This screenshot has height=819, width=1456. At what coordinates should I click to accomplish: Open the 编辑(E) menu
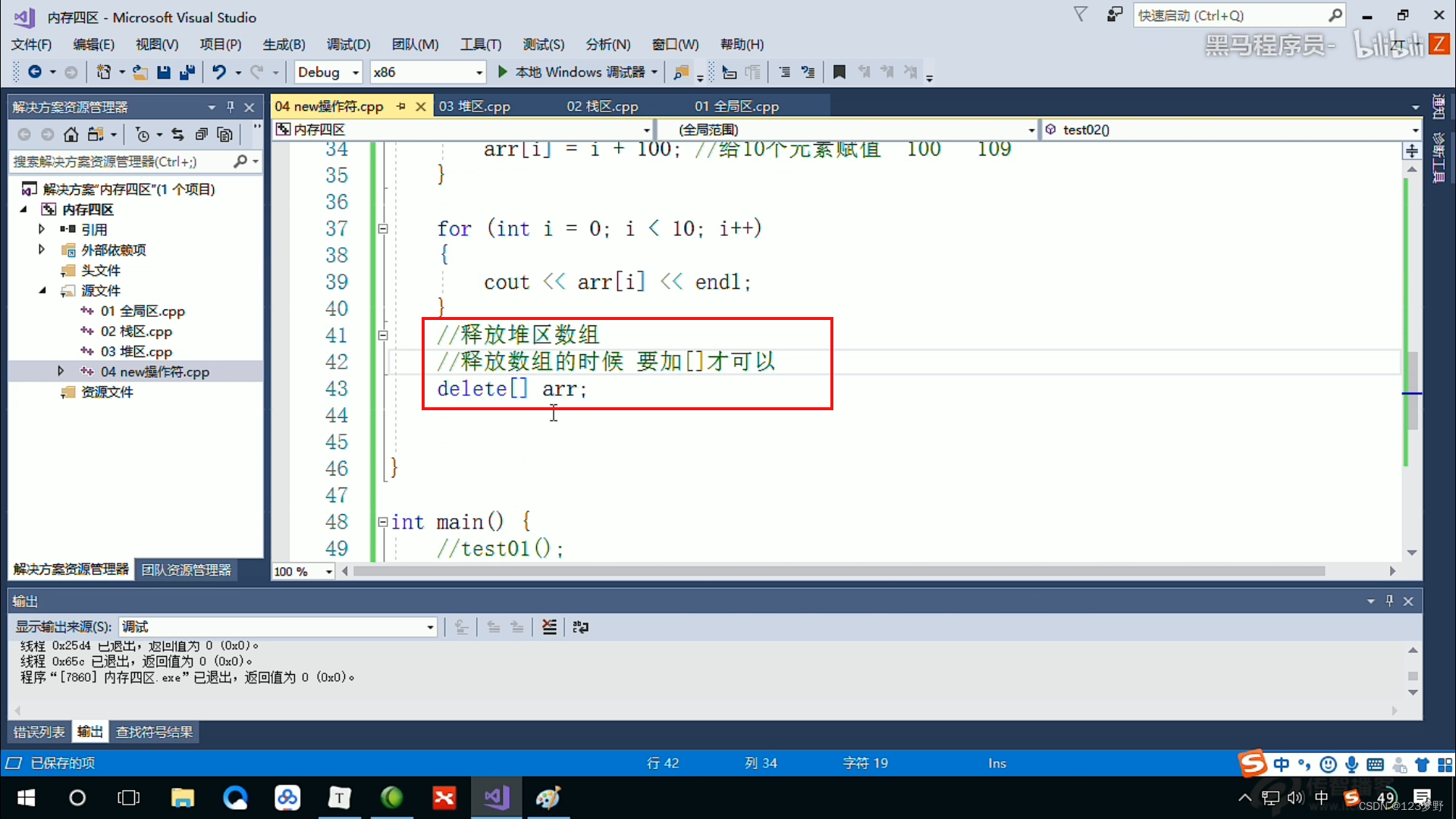[93, 44]
